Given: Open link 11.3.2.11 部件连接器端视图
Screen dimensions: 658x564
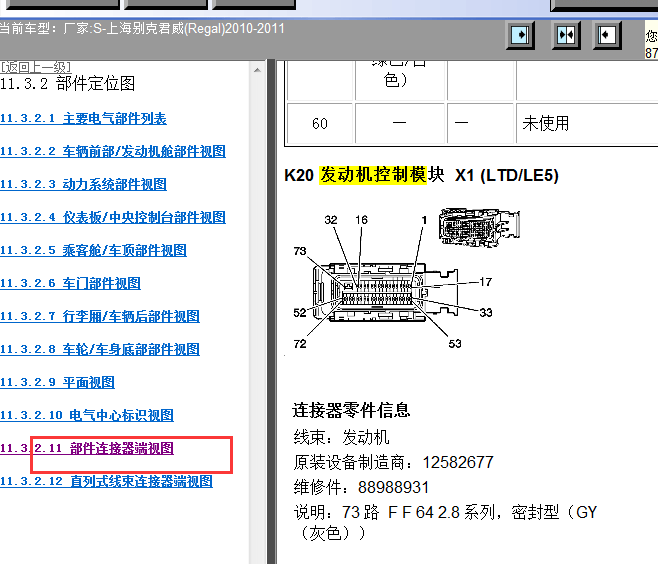Looking at the screenshot, I should tap(87, 449).
